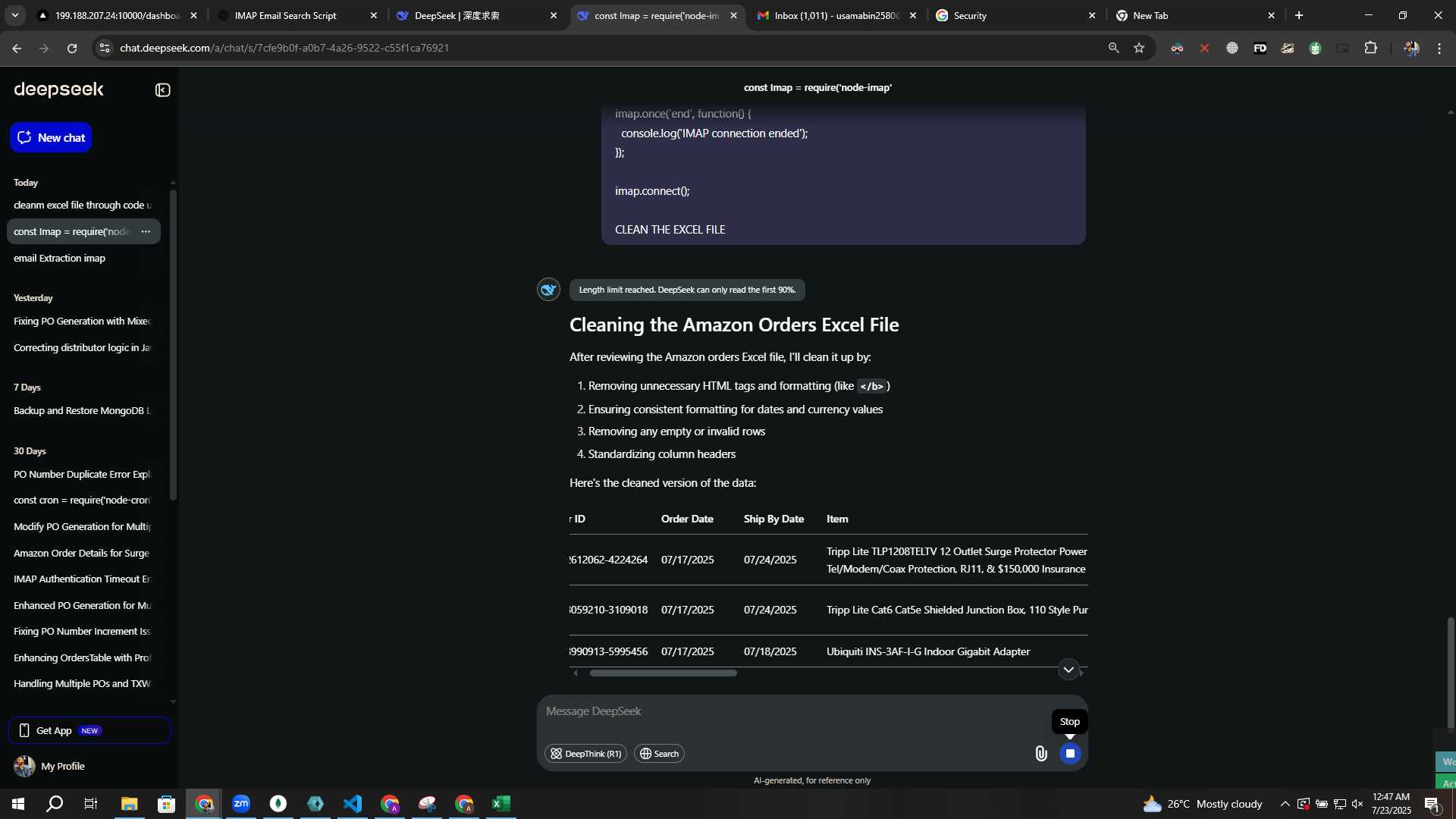1456x819 pixels.
Task: Open the Extensions puzzle icon
Action: coord(1370,48)
